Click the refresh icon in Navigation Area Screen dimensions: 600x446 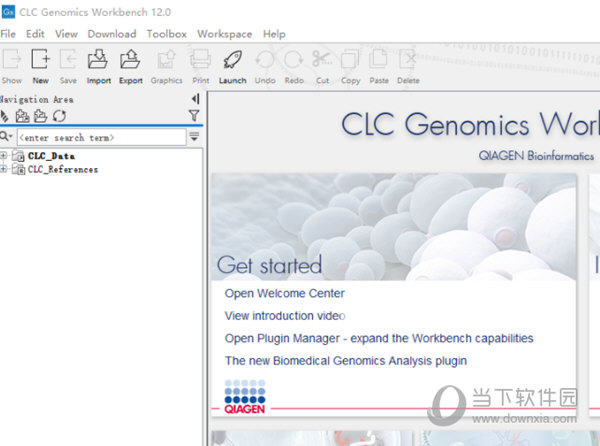pos(60,116)
